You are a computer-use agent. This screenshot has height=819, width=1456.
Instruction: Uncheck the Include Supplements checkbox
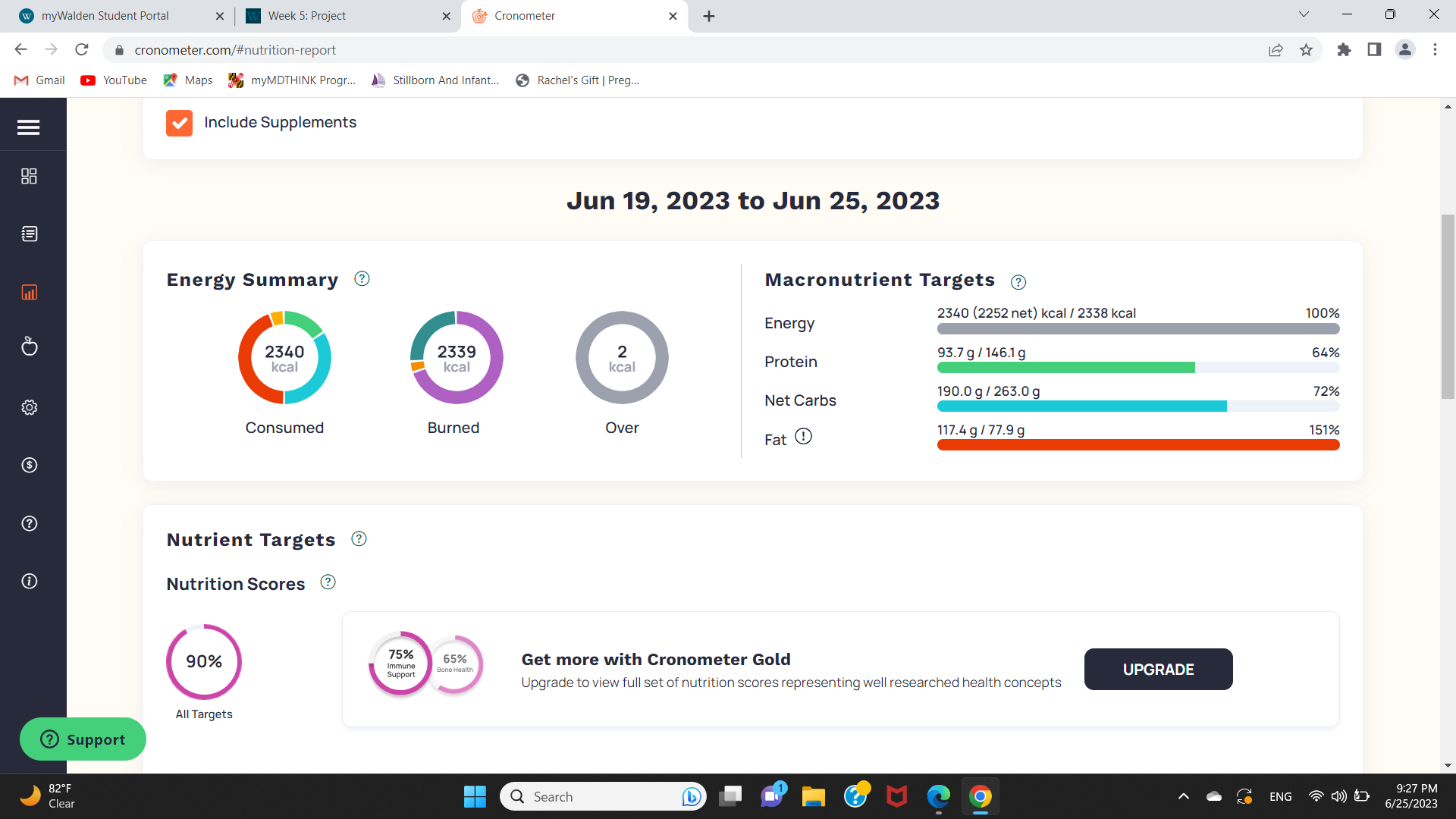point(179,123)
